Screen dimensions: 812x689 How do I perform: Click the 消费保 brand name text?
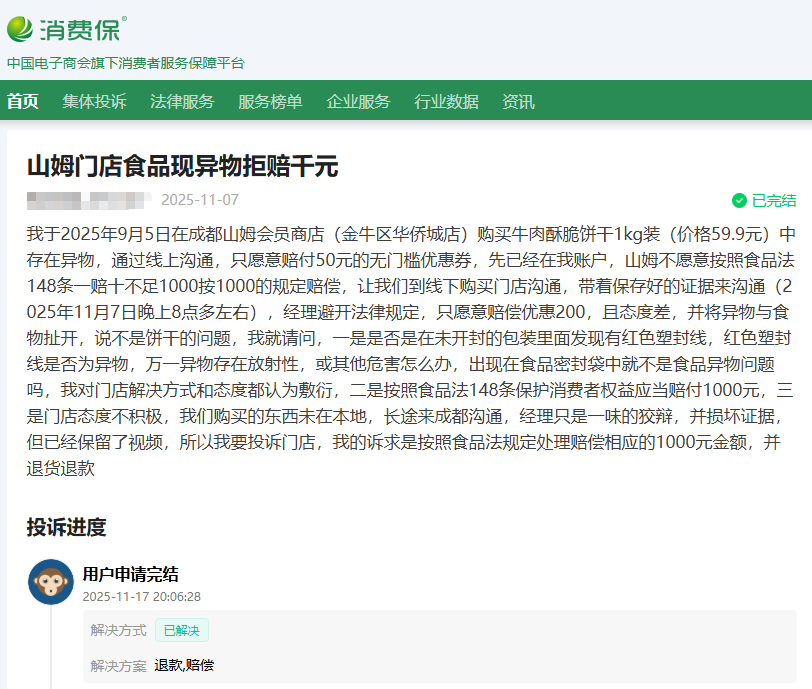(x=82, y=29)
